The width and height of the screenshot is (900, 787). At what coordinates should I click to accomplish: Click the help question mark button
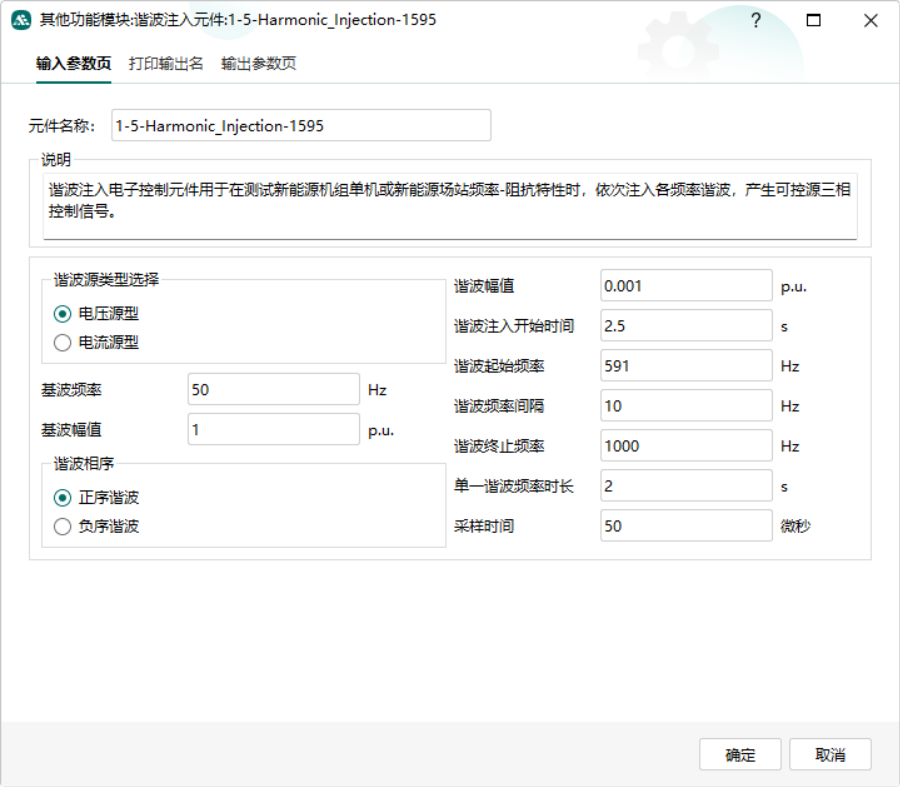click(756, 20)
